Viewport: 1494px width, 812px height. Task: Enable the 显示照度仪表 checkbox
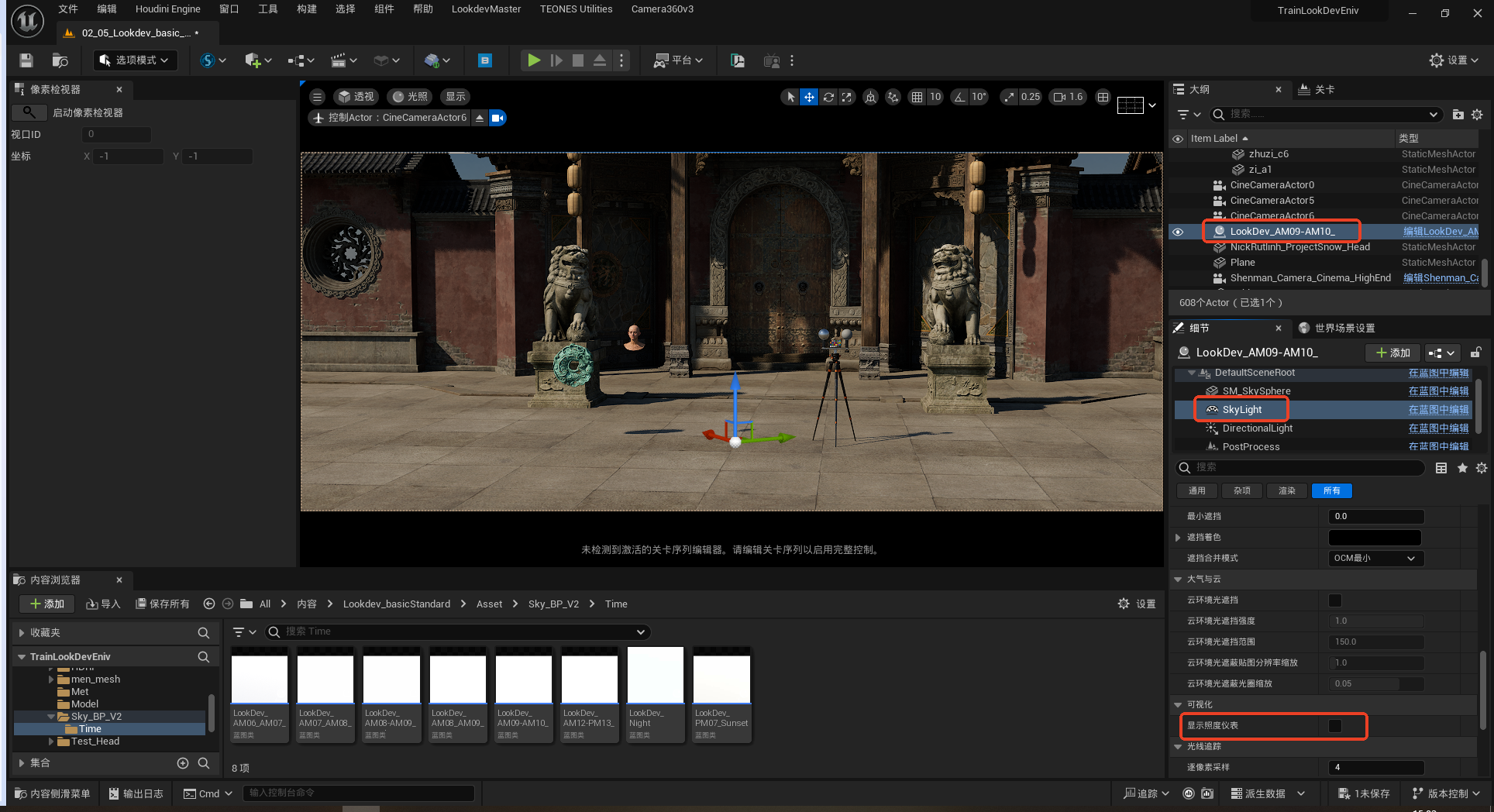point(1334,726)
